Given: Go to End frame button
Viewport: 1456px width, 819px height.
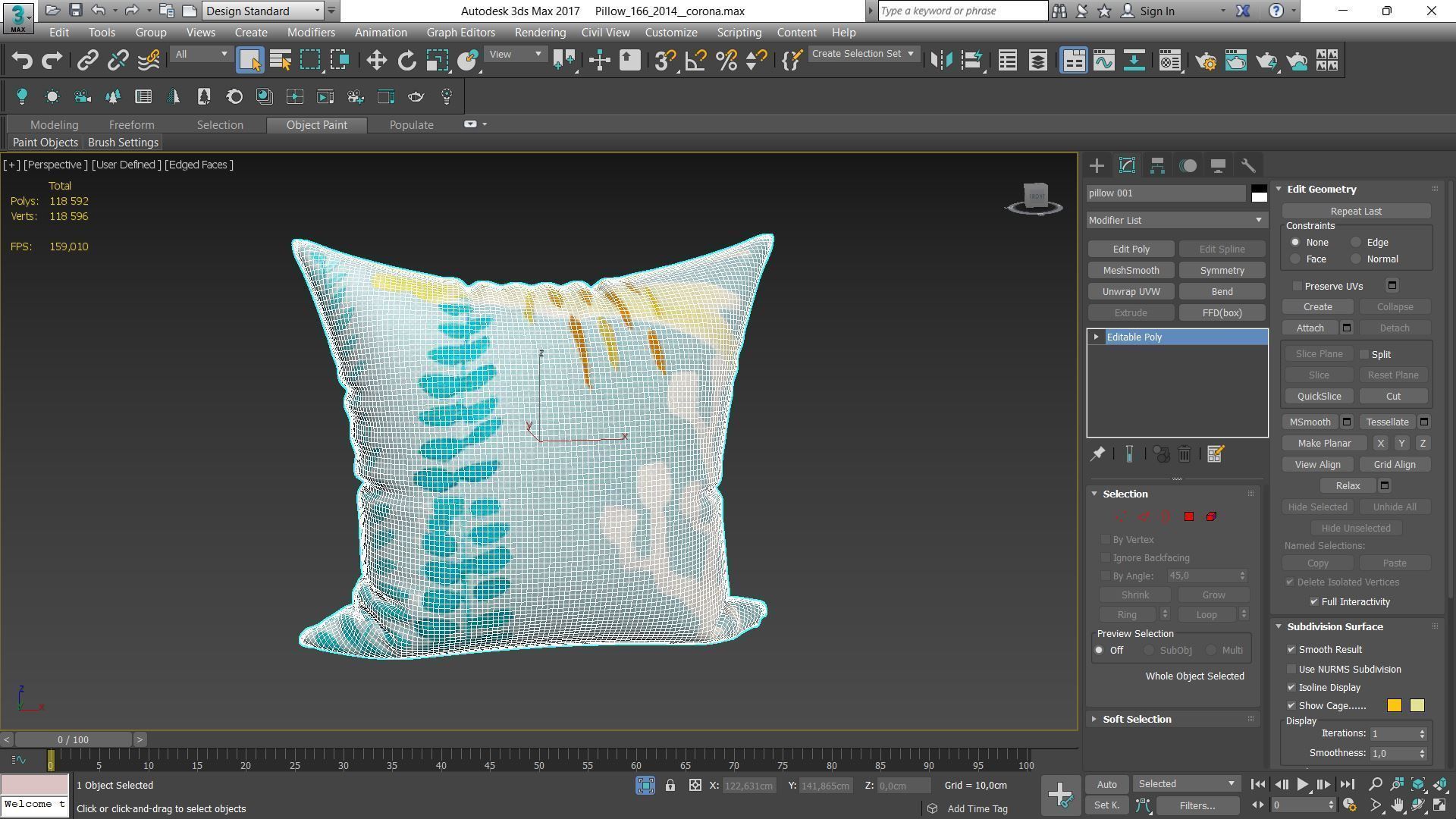Looking at the screenshot, I should pyautogui.click(x=1347, y=785).
